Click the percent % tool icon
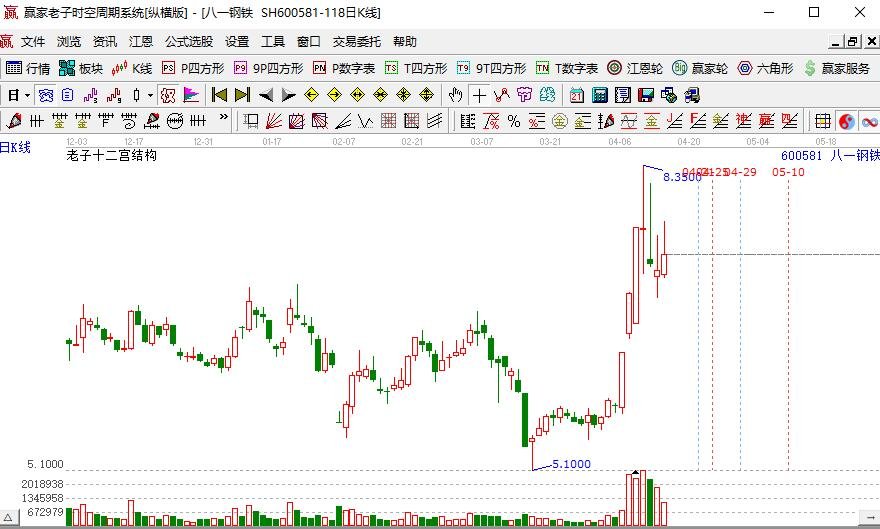This screenshot has width=880, height=529. coord(514,121)
